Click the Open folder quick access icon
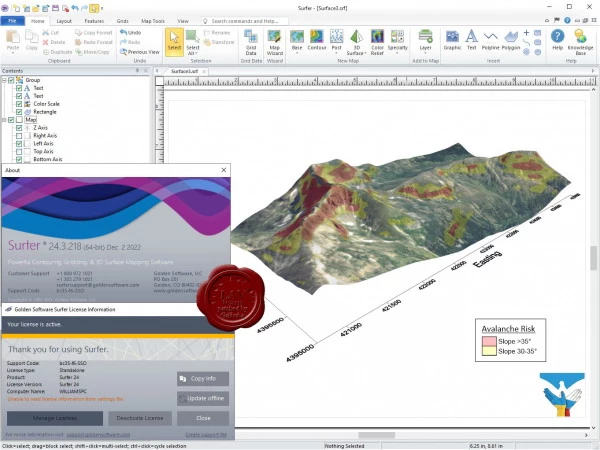The width and height of the screenshot is (600, 450). point(36,8)
